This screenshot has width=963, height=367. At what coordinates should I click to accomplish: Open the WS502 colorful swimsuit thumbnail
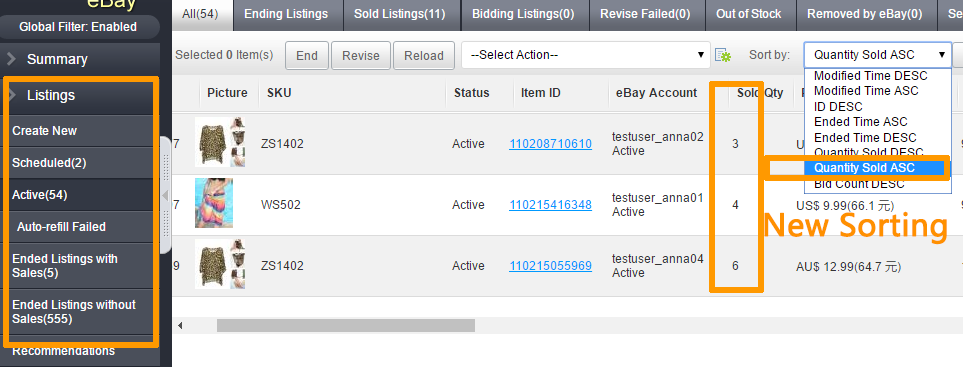coord(214,203)
